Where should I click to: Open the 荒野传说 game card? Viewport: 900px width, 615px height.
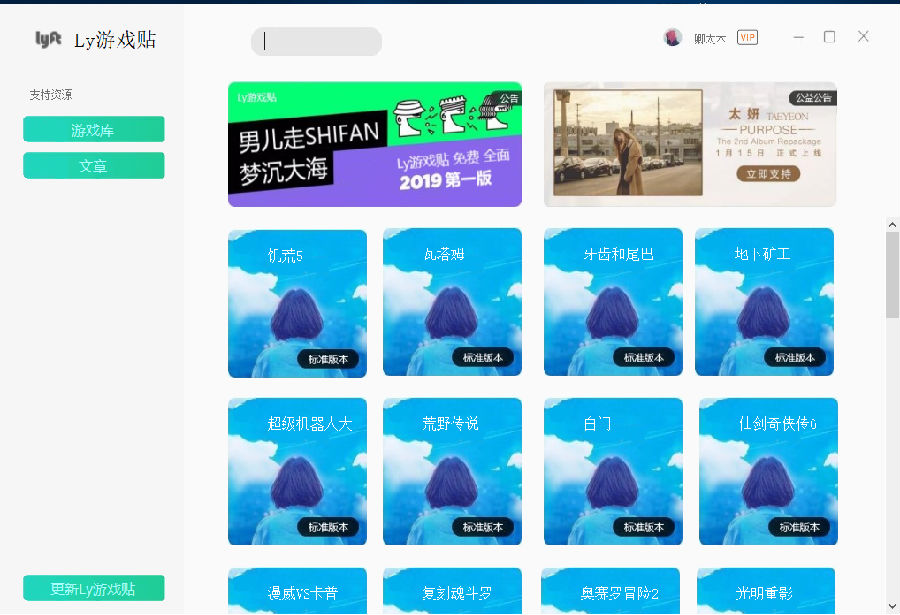[452, 471]
